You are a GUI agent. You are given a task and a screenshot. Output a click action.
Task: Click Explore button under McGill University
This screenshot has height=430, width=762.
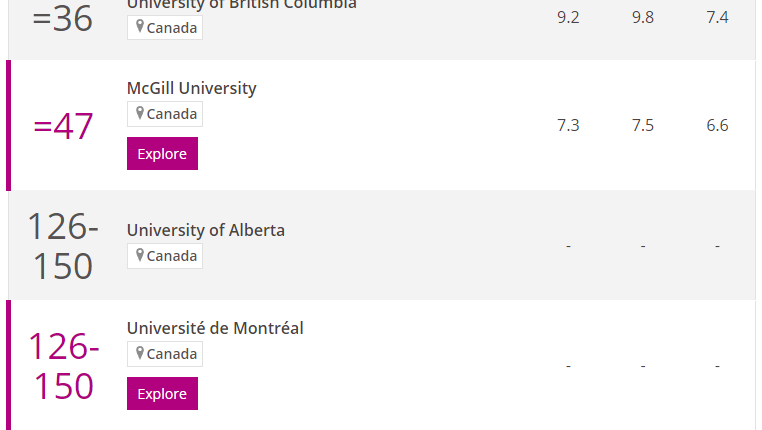point(162,154)
